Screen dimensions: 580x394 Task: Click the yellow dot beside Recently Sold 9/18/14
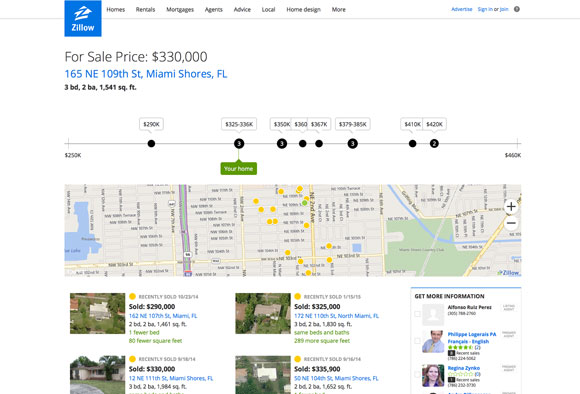coord(132,359)
